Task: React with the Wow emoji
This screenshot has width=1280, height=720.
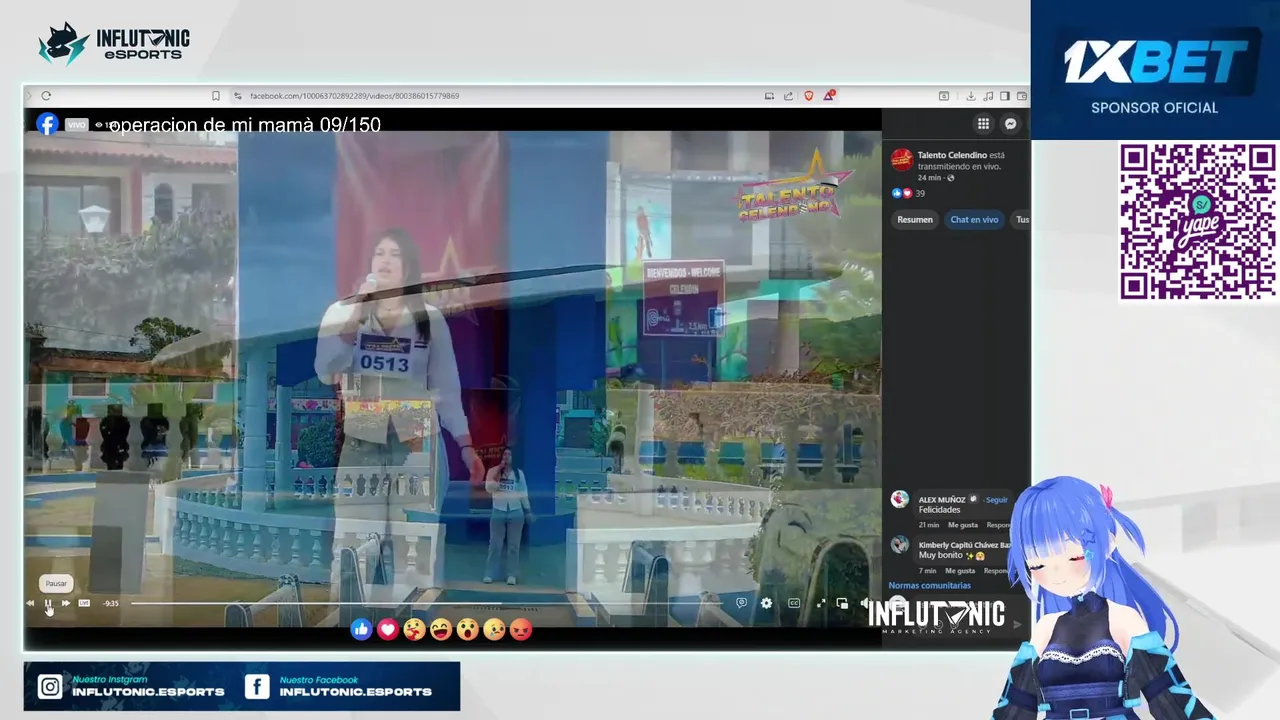Action: pyautogui.click(x=467, y=629)
